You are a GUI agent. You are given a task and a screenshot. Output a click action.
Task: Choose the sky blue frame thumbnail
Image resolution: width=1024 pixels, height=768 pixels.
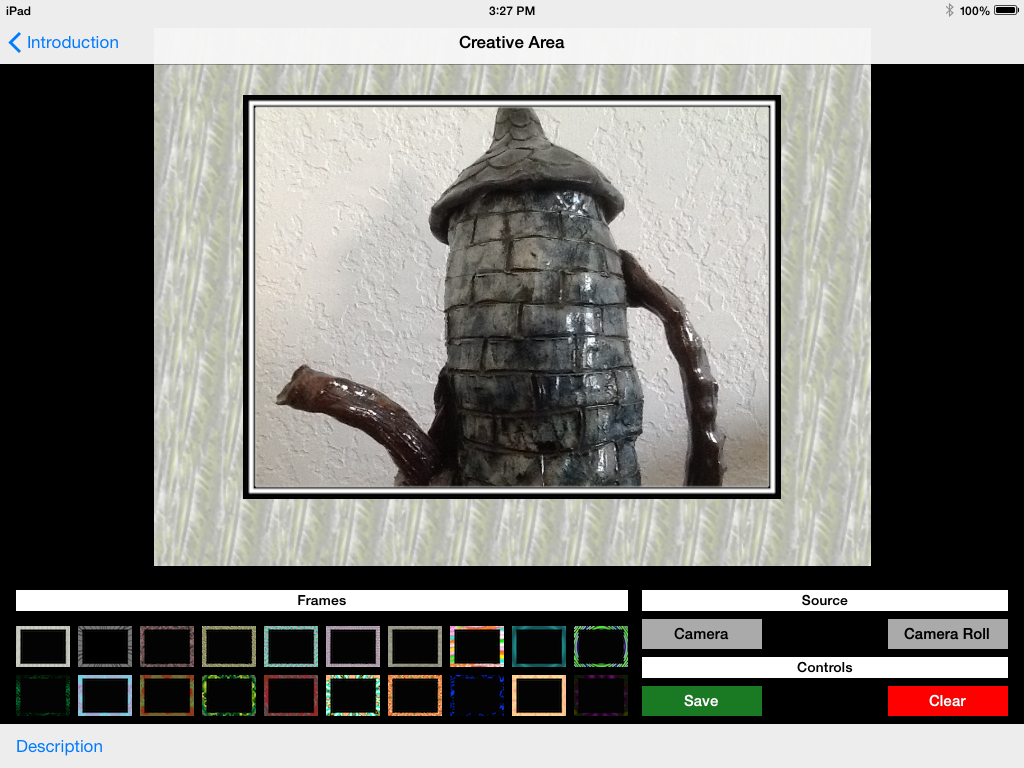click(105, 696)
